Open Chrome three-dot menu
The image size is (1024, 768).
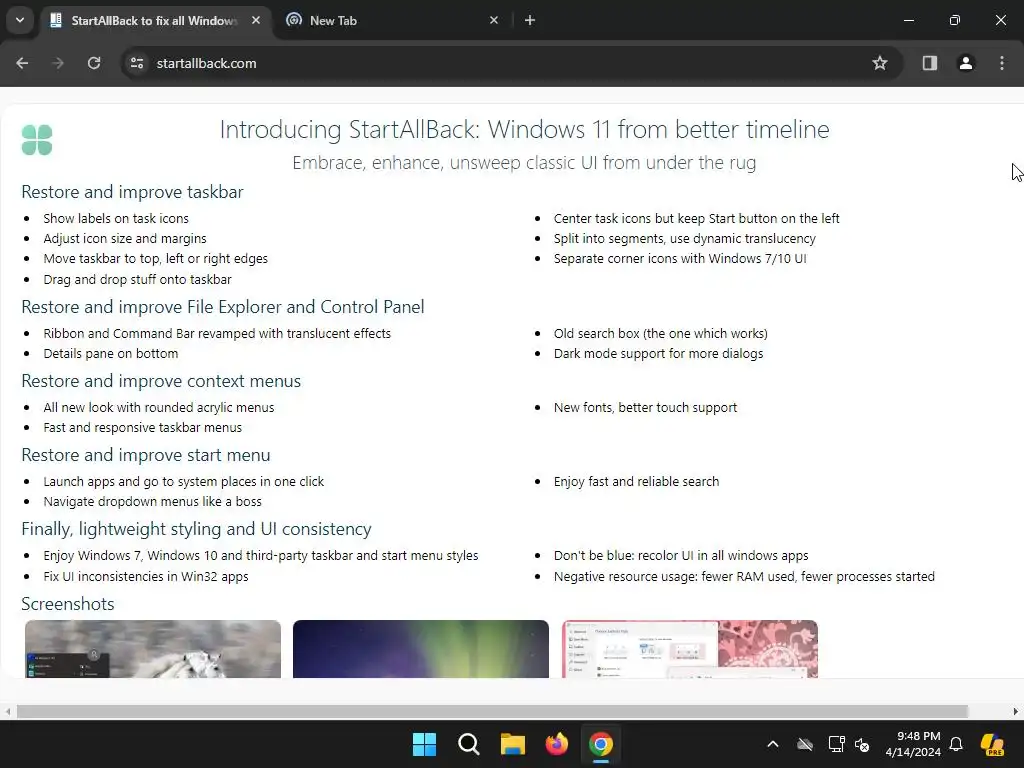(1002, 63)
